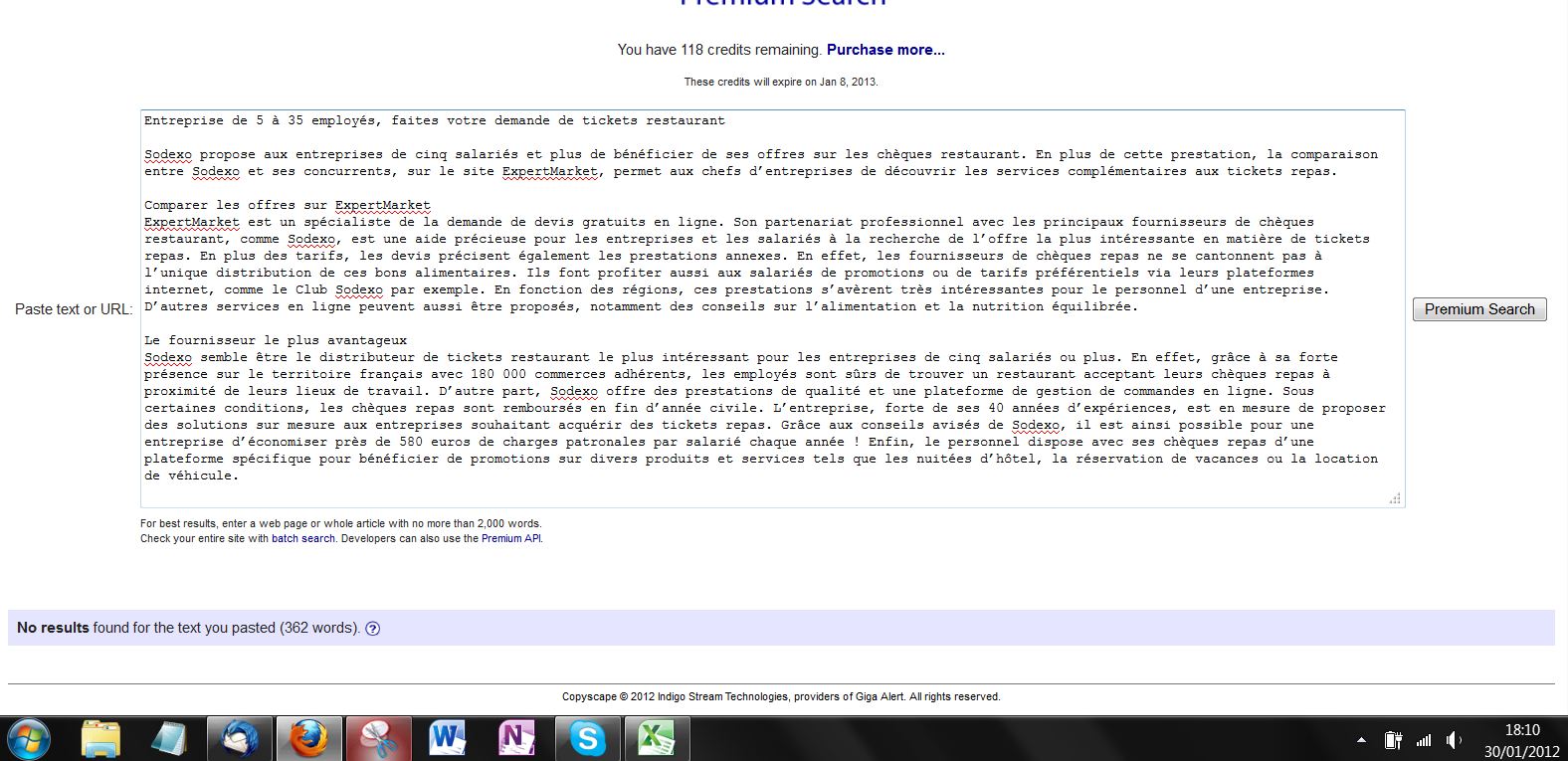Expand the hidden system tray icons
The height and width of the screenshot is (761, 1568).
(1361, 740)
